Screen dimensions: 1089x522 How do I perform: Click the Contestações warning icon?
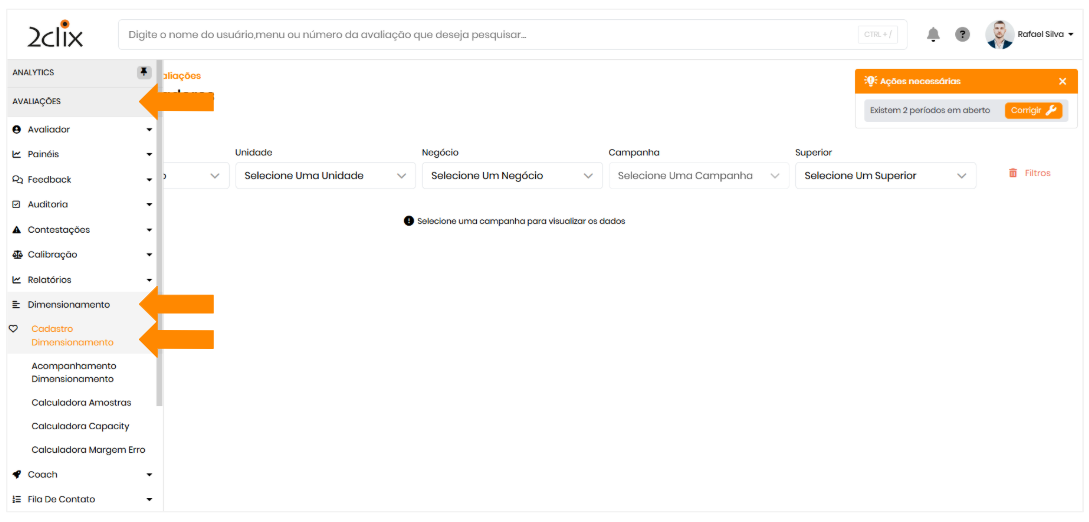click(17, 229)
